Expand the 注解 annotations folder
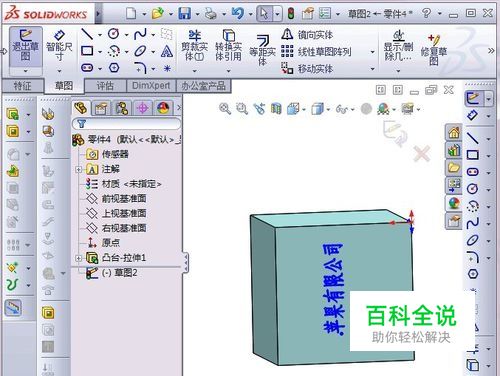500x376 pixels. coord(79,170)
